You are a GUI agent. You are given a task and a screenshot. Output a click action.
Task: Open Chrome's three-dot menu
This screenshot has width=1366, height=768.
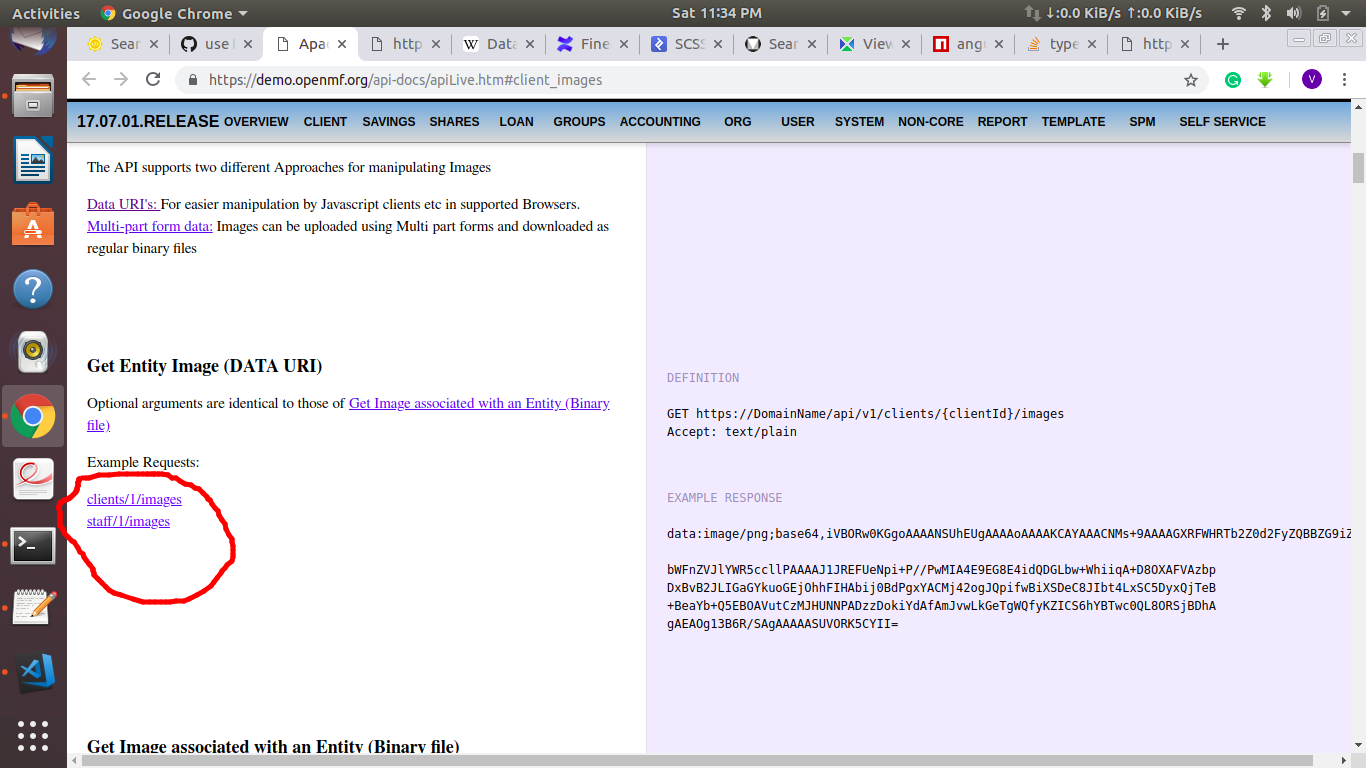click(1346, 80)
